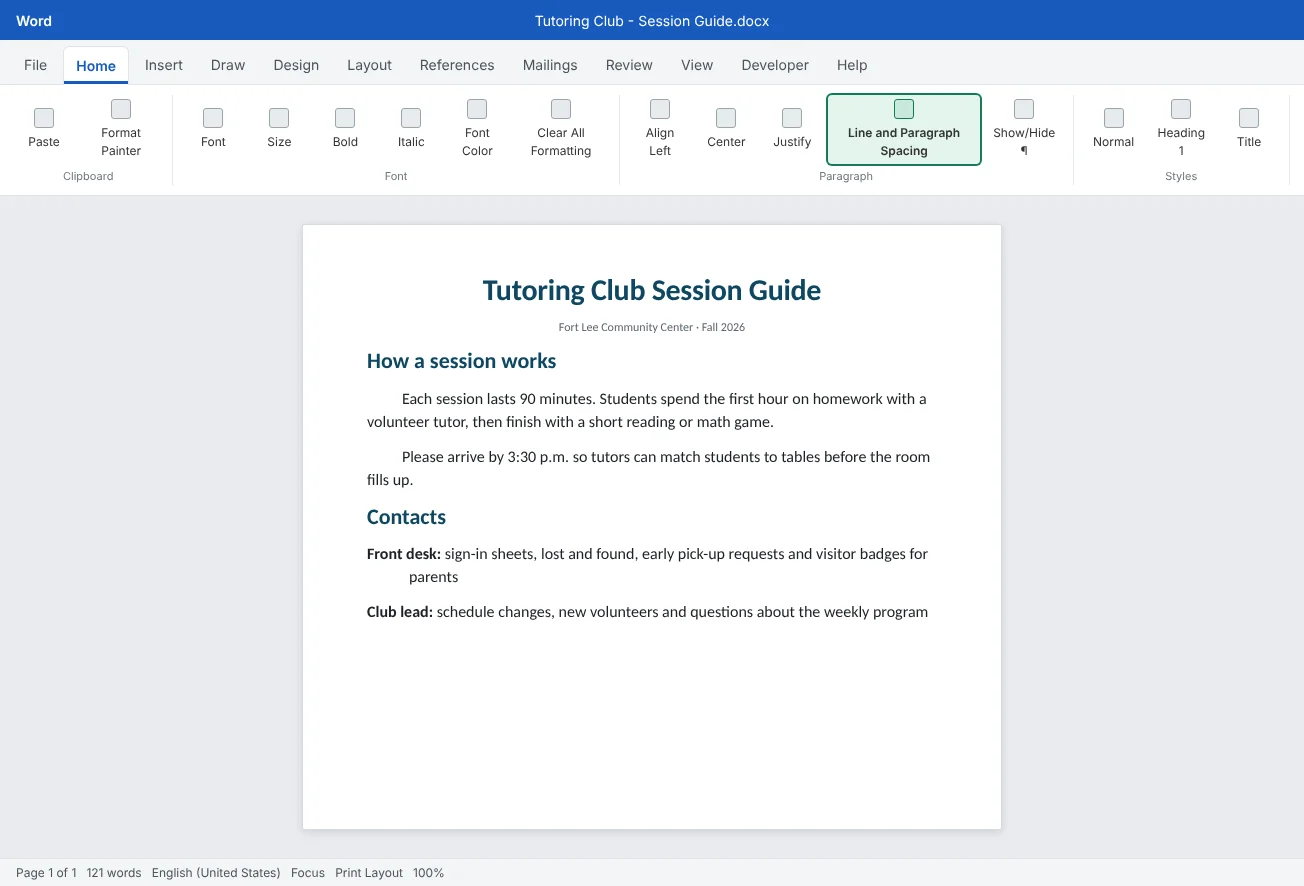Open the Font ribbon button
Image resolution: width=1304 pixels, height=886 pixels.
[213, 129]
